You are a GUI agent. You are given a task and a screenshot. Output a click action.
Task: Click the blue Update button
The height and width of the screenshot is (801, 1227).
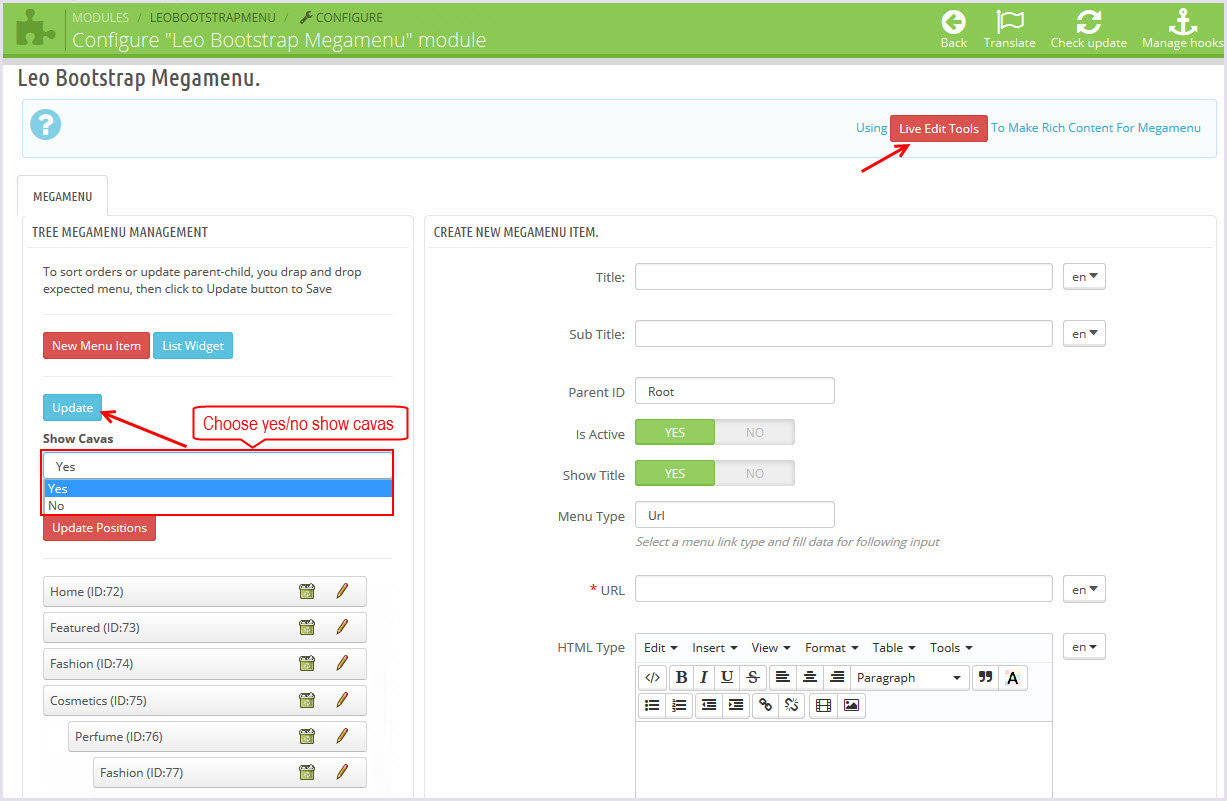click(x=72, y=407)
